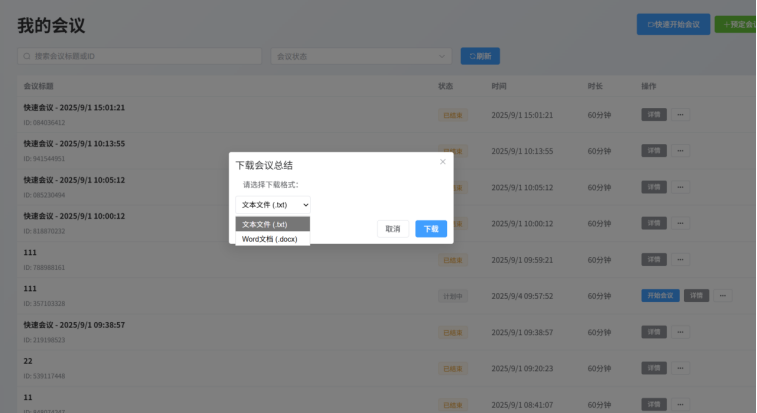The height and width of the screenshot is (413, 757).
Task: Click the 取消 button
Action: coord(393,229)
